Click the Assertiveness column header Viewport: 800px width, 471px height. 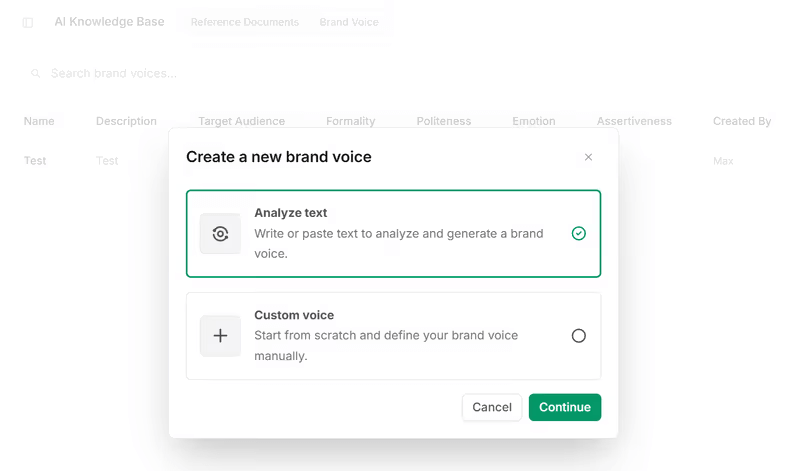(x=634, y=121)
